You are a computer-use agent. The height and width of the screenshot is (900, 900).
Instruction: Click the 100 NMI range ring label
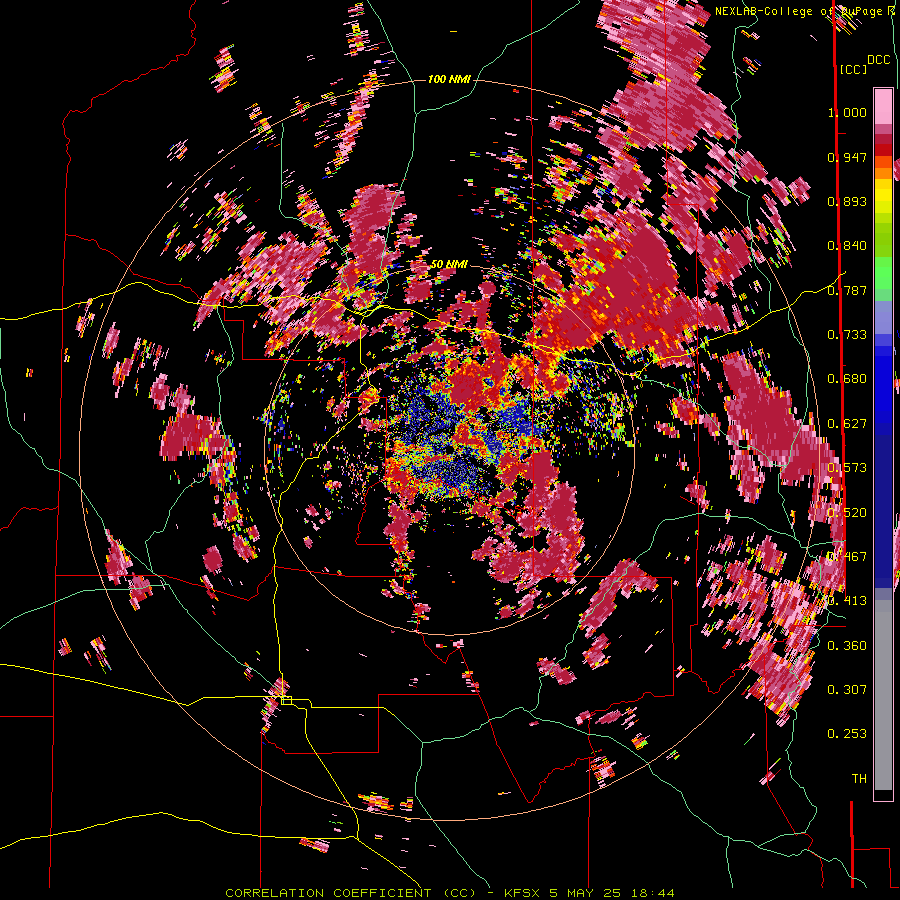[x=449, y=79]
